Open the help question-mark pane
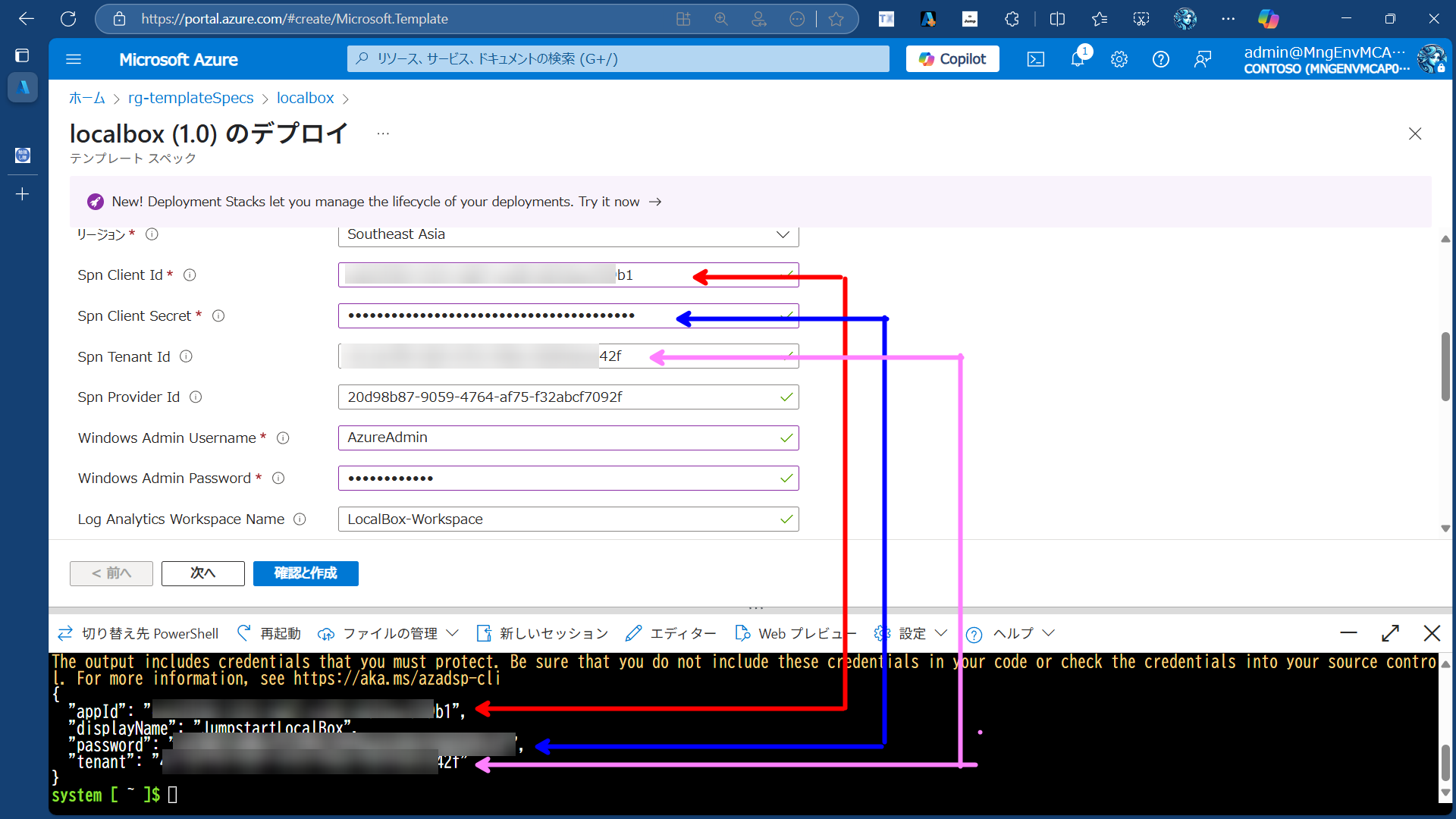Screen dimensions: 1456x819 1161,58
